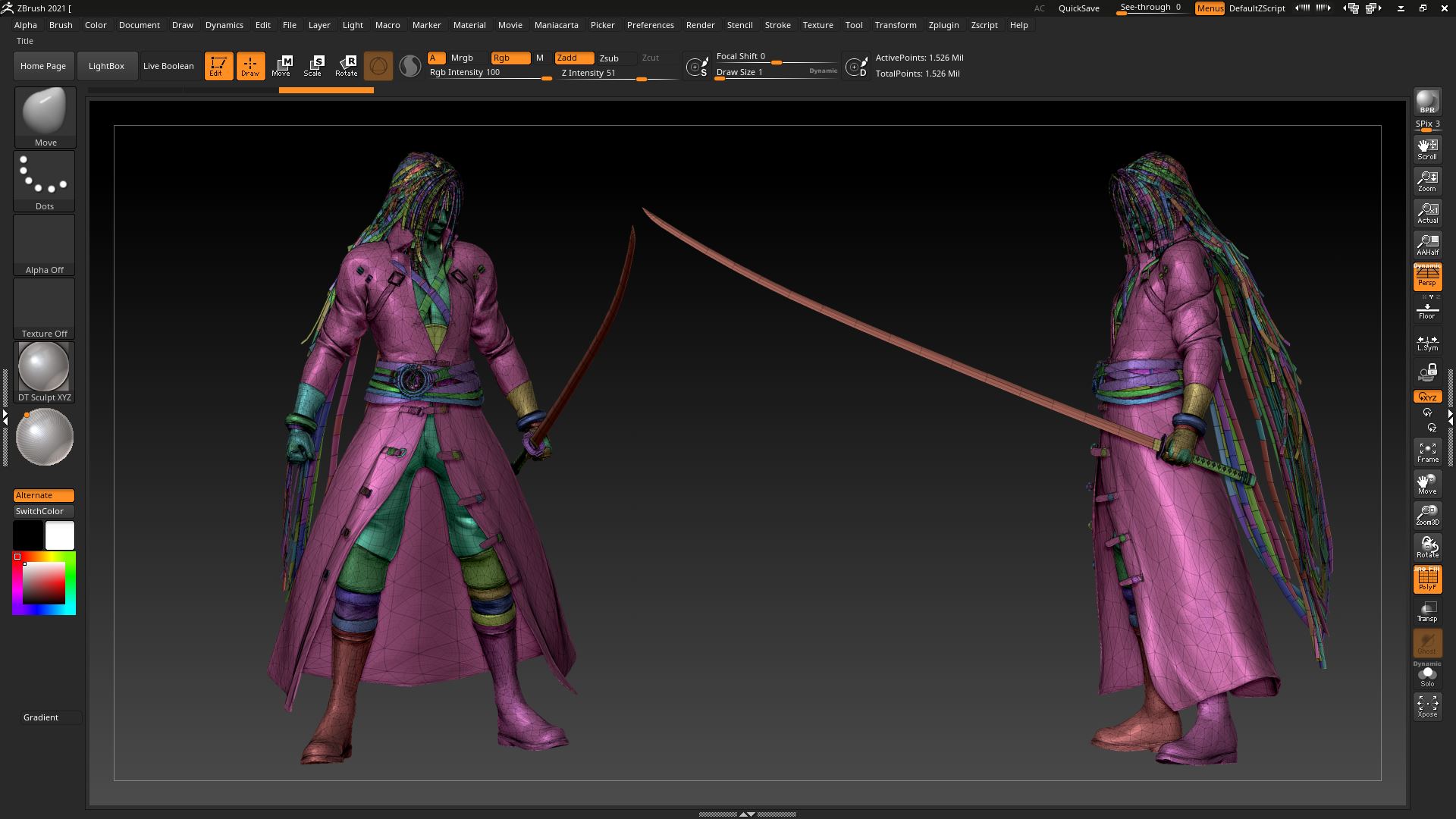Open the Preferences menu
The image size is (1456, 819).
coord(650,25)
